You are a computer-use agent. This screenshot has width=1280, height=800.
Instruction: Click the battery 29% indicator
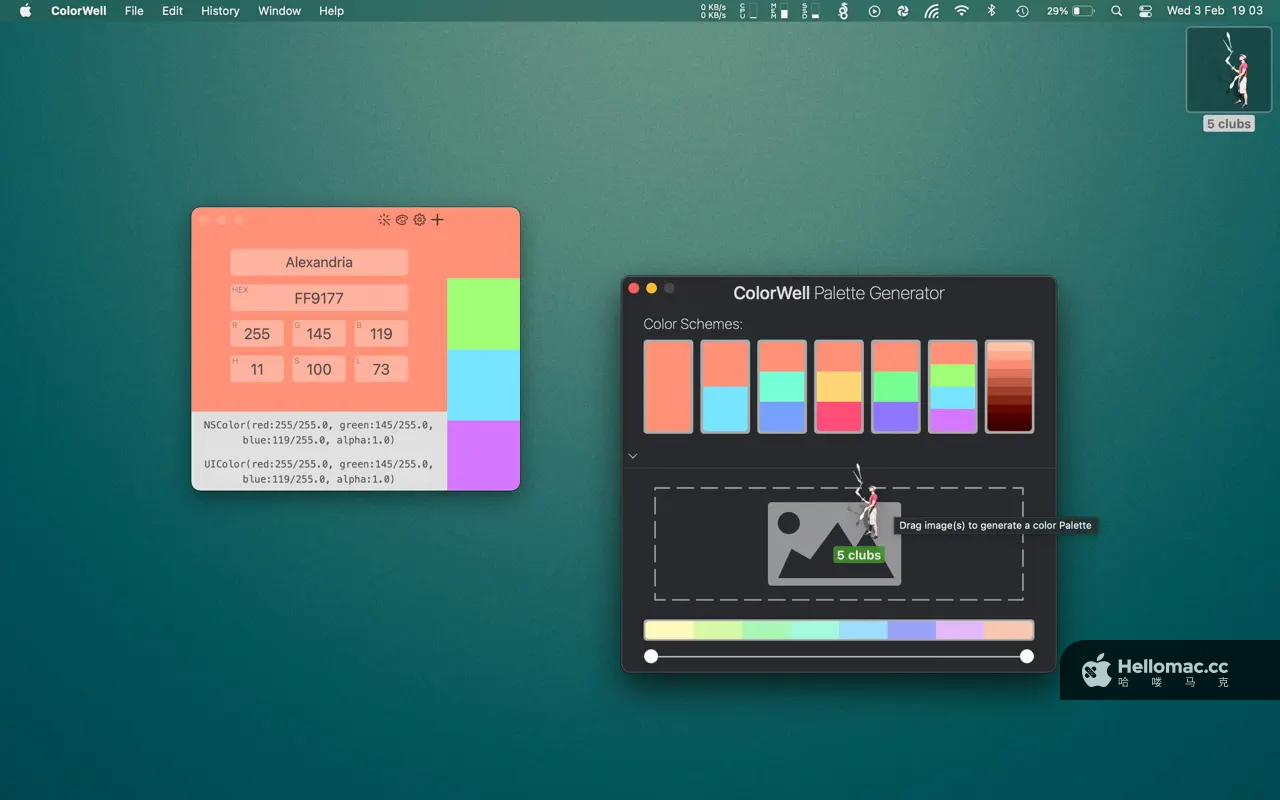click(x=1070, y=11)
